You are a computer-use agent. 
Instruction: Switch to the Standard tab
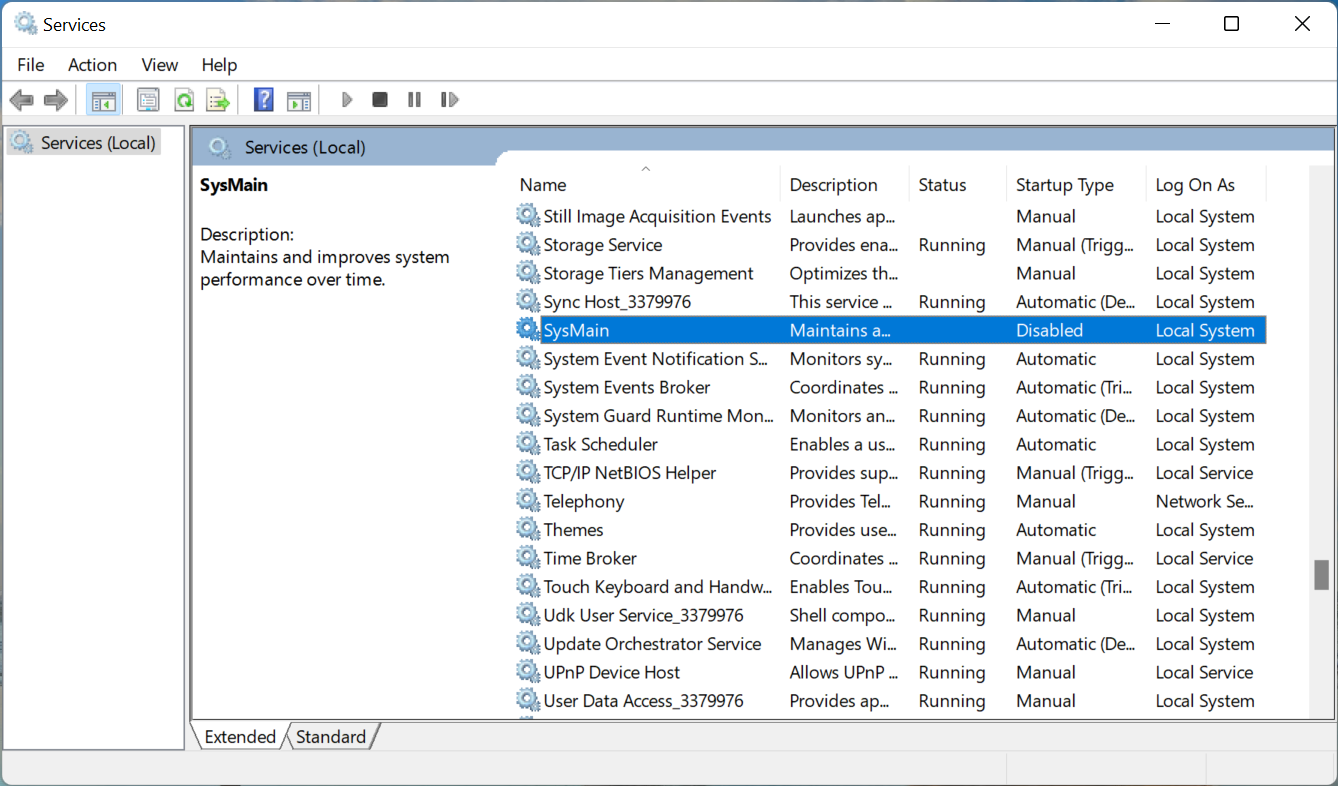point(331,736)
